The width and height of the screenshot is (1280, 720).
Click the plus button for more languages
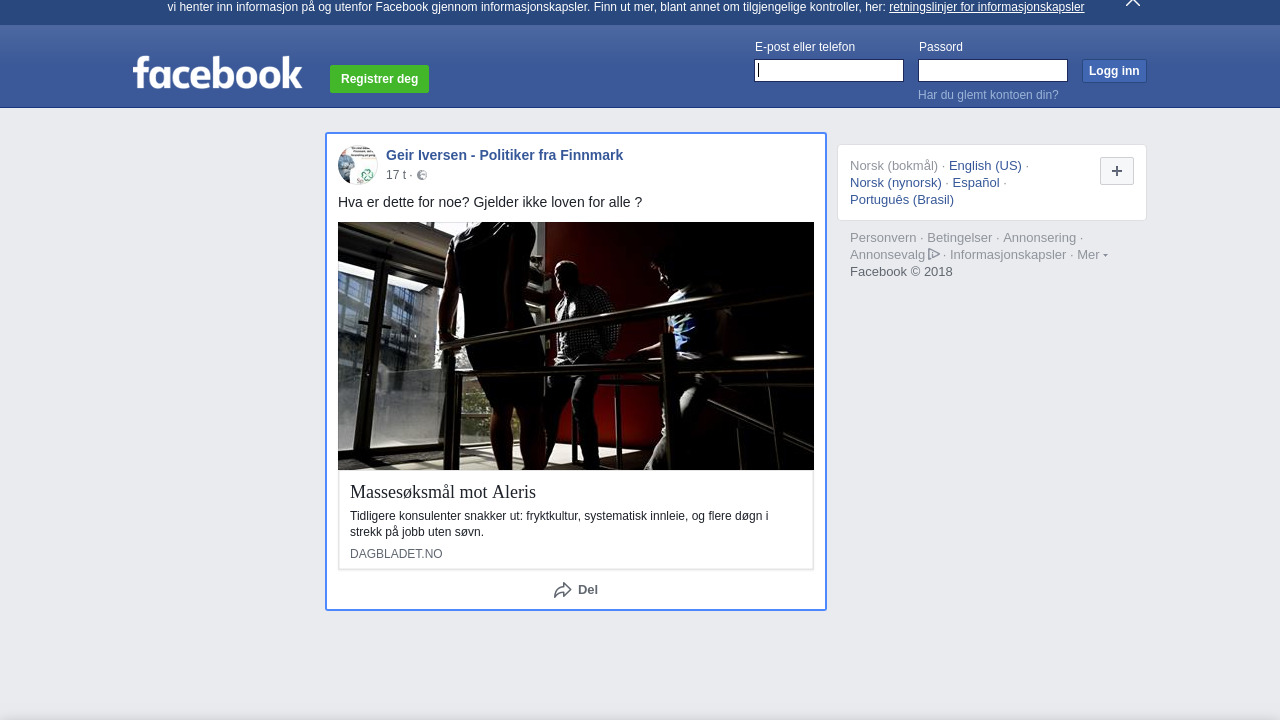[1117, 171]
